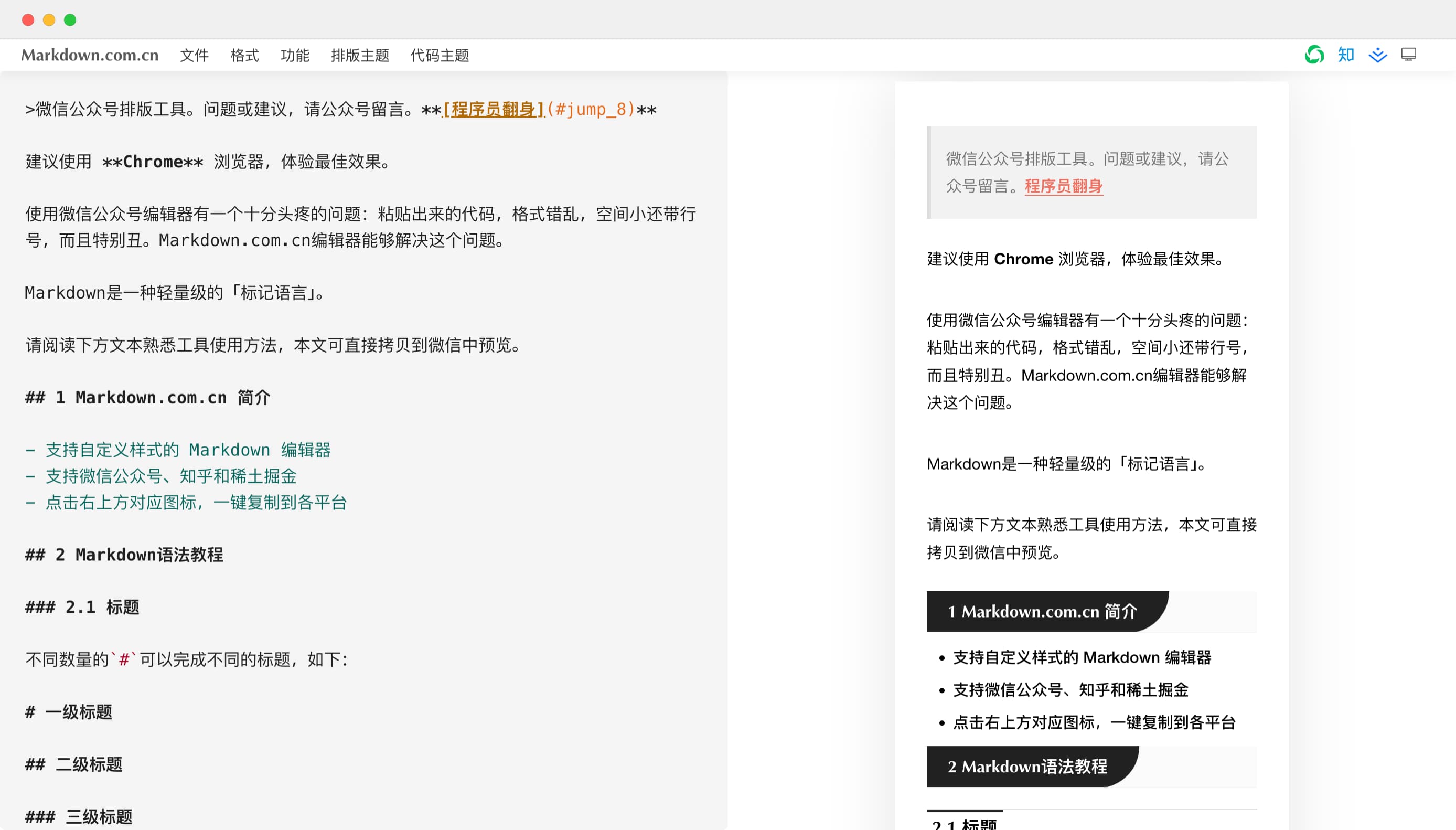Minimize the window with the yellow button

click(x=49, y=20)
